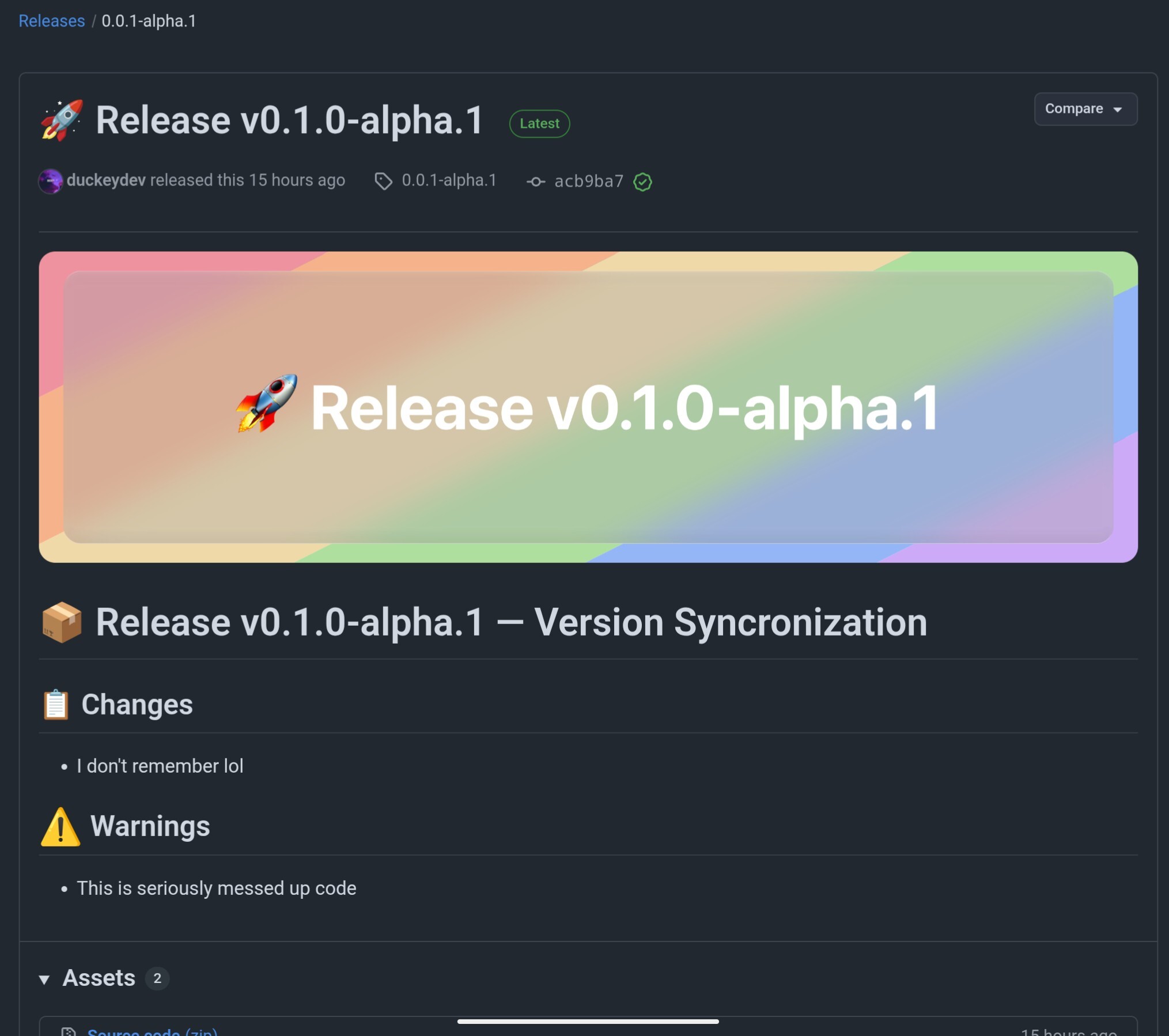Open the 0.0.1-alpha.1 tag link
This screenshot has height=1036, width=1169.
click(449, 180)
